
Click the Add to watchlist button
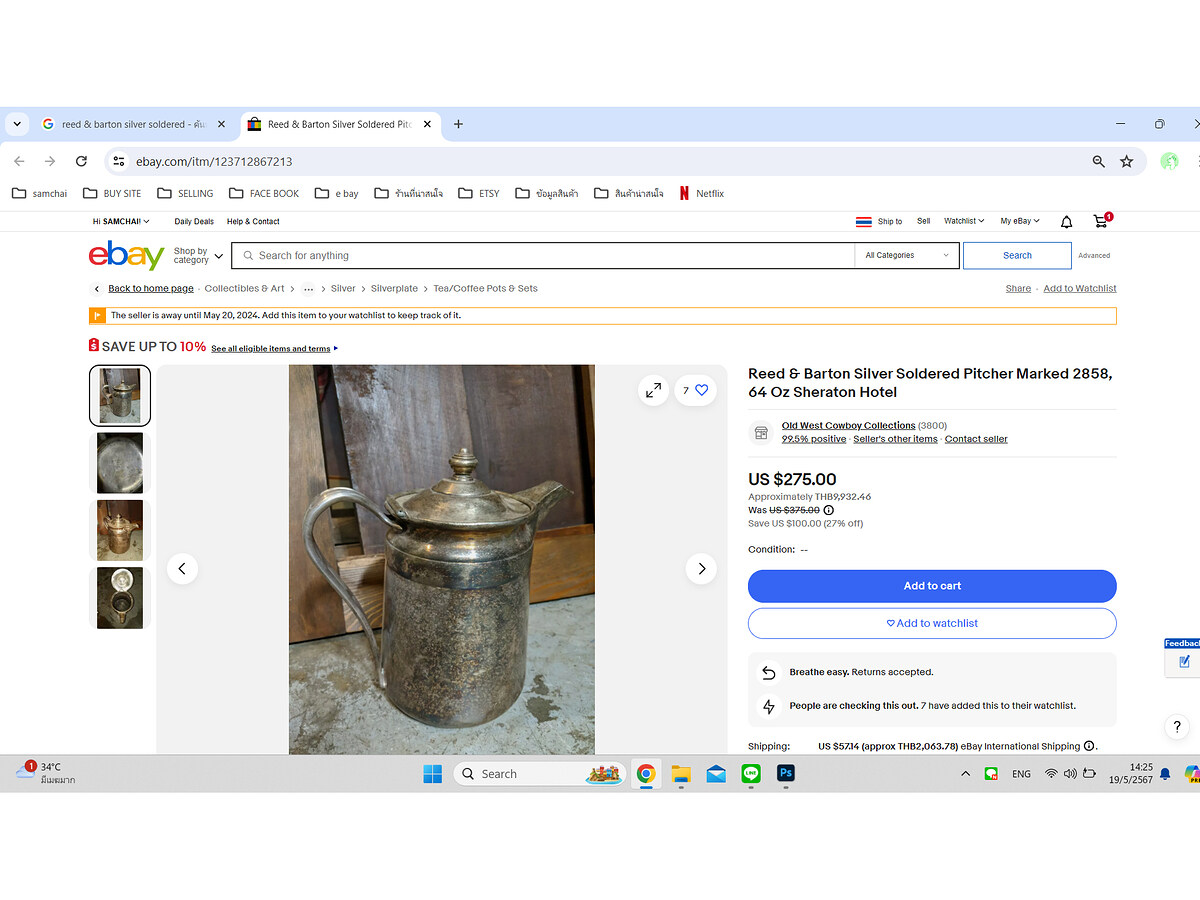[x=932, y=623]
